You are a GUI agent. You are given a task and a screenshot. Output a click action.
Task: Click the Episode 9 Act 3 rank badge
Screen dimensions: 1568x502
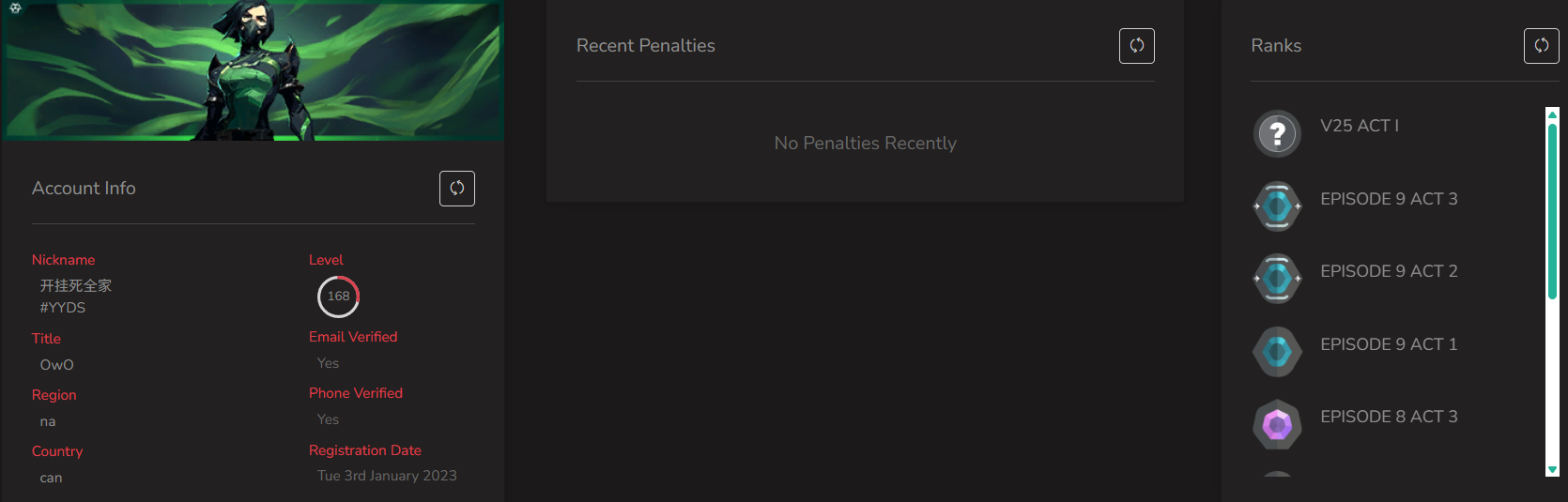1277,206
